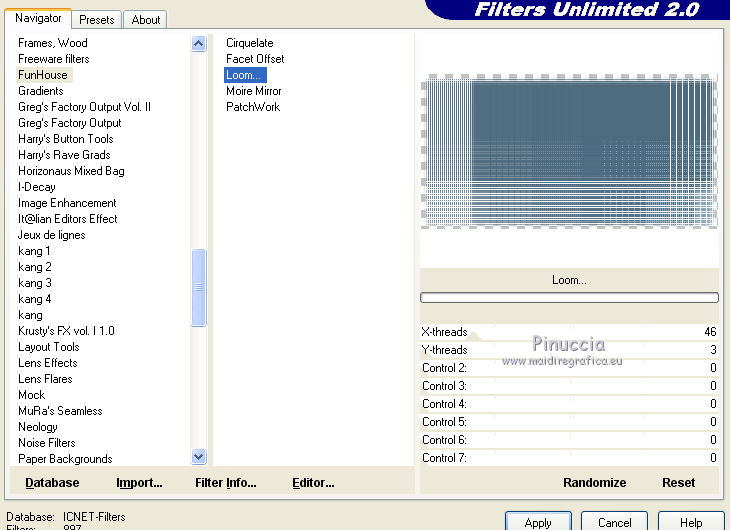Image resolution: width=730 pixels, height=530 pixels.
Task: Choose the Loom... filter
Action: tap(245, 75)
